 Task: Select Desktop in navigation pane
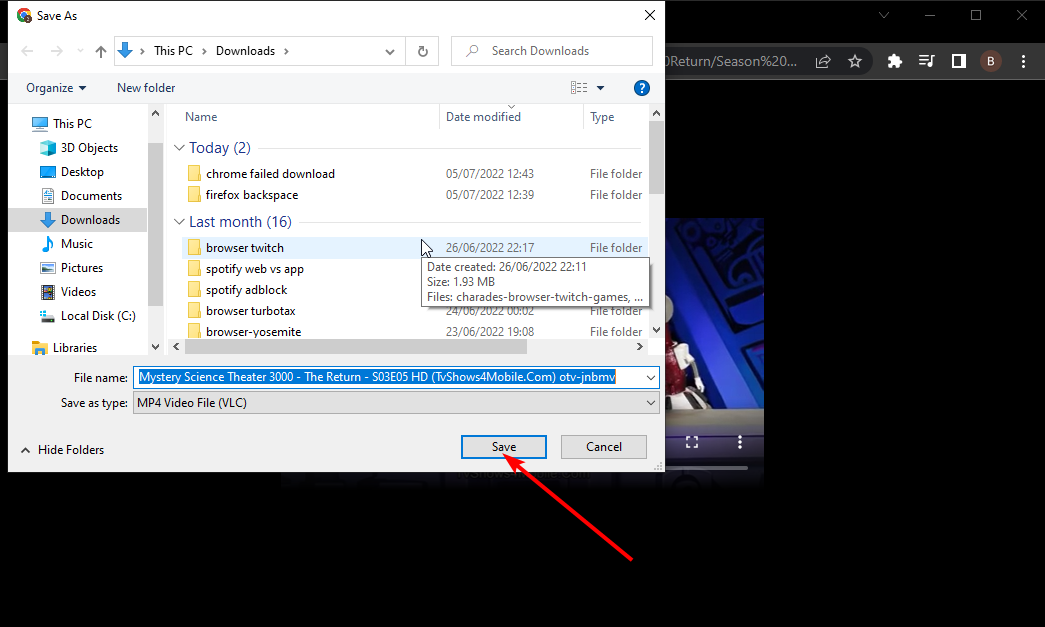pyautogui.click(x=82, y=172)
